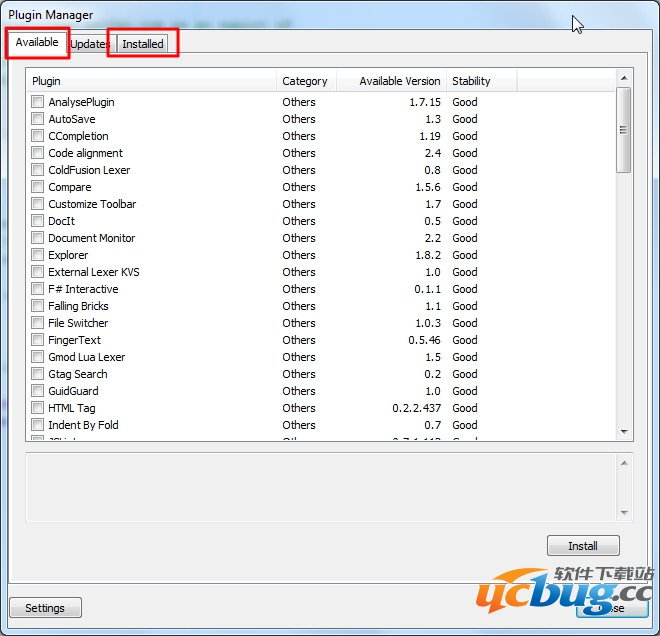Image resolution: width=660 pixels, height=636 pixels.
Task: Sort by the Category column header
Action: [306, 81]
